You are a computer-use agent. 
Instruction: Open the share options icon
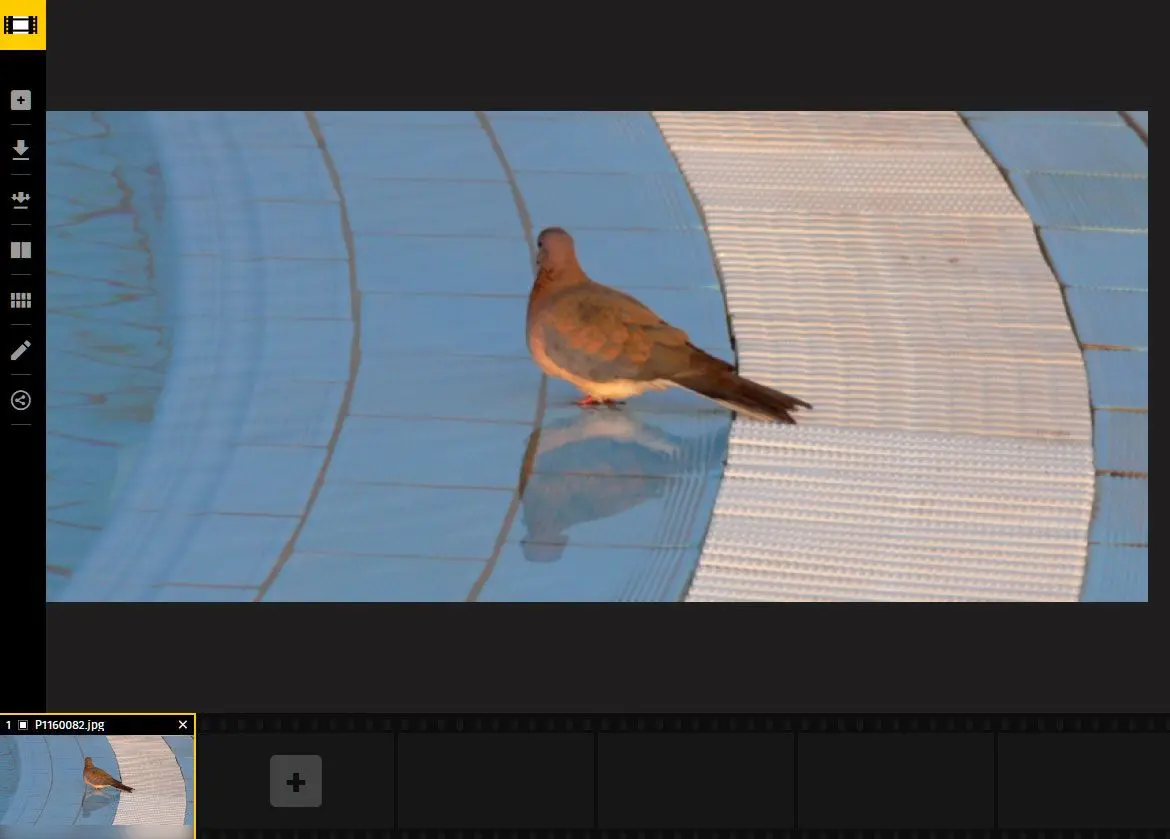tap(21, 400)
